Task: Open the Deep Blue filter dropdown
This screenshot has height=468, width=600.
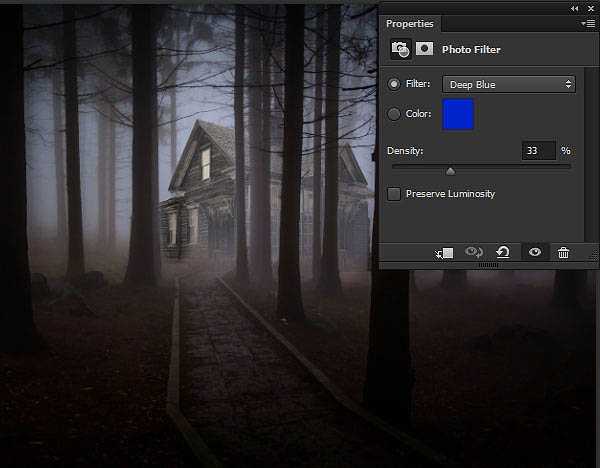Action: (508, 84)
